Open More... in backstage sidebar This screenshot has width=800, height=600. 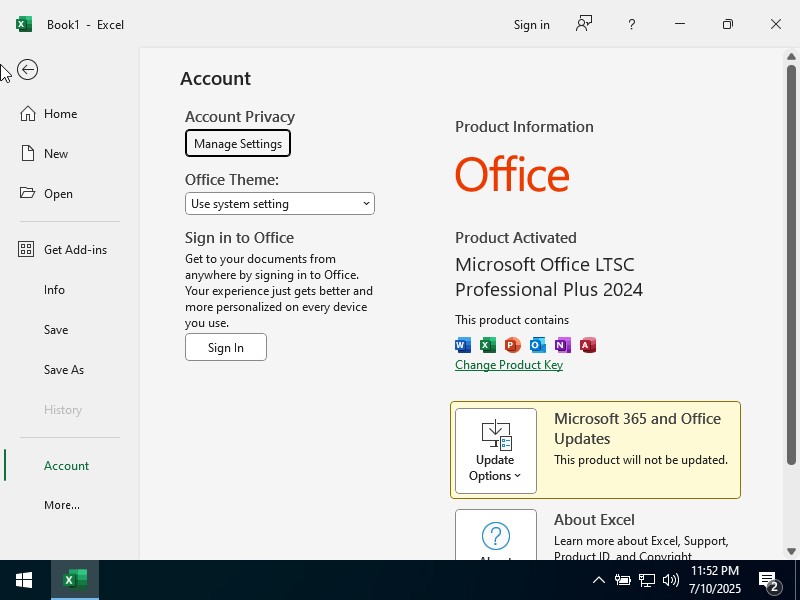pos(62,505)
